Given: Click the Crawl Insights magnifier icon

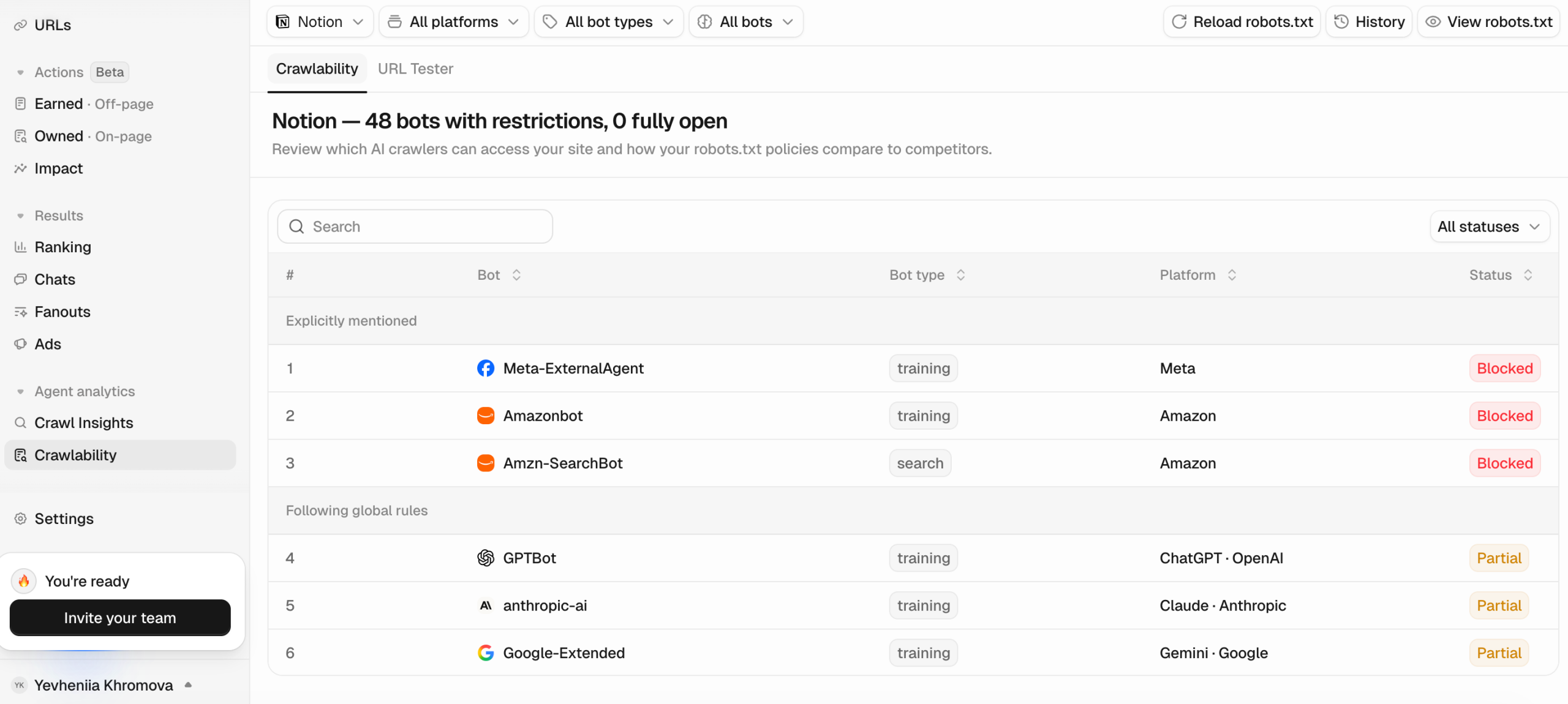Looking at the screenshot, I should tap(20, 422).
